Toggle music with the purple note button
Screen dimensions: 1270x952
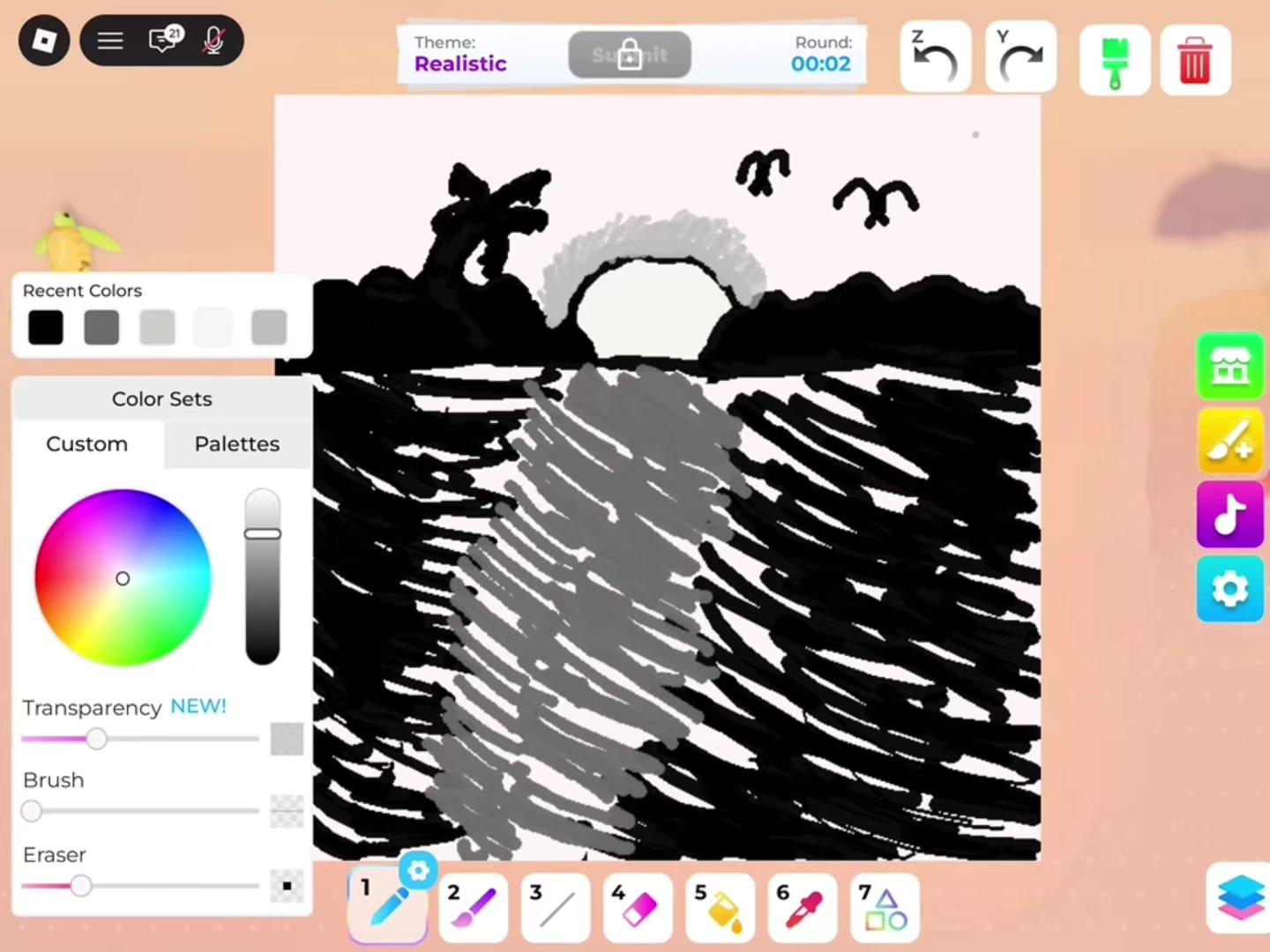tap(1229, 515)
